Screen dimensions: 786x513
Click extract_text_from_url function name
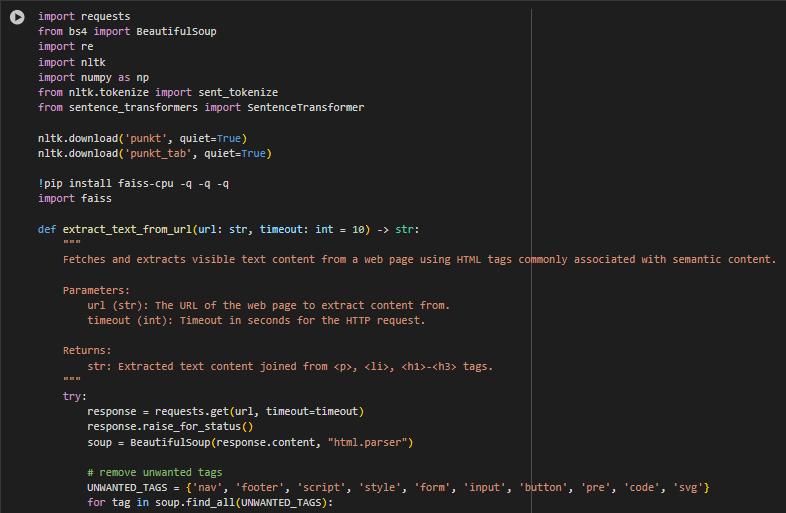pyautogui.click(x=127, y=230)
